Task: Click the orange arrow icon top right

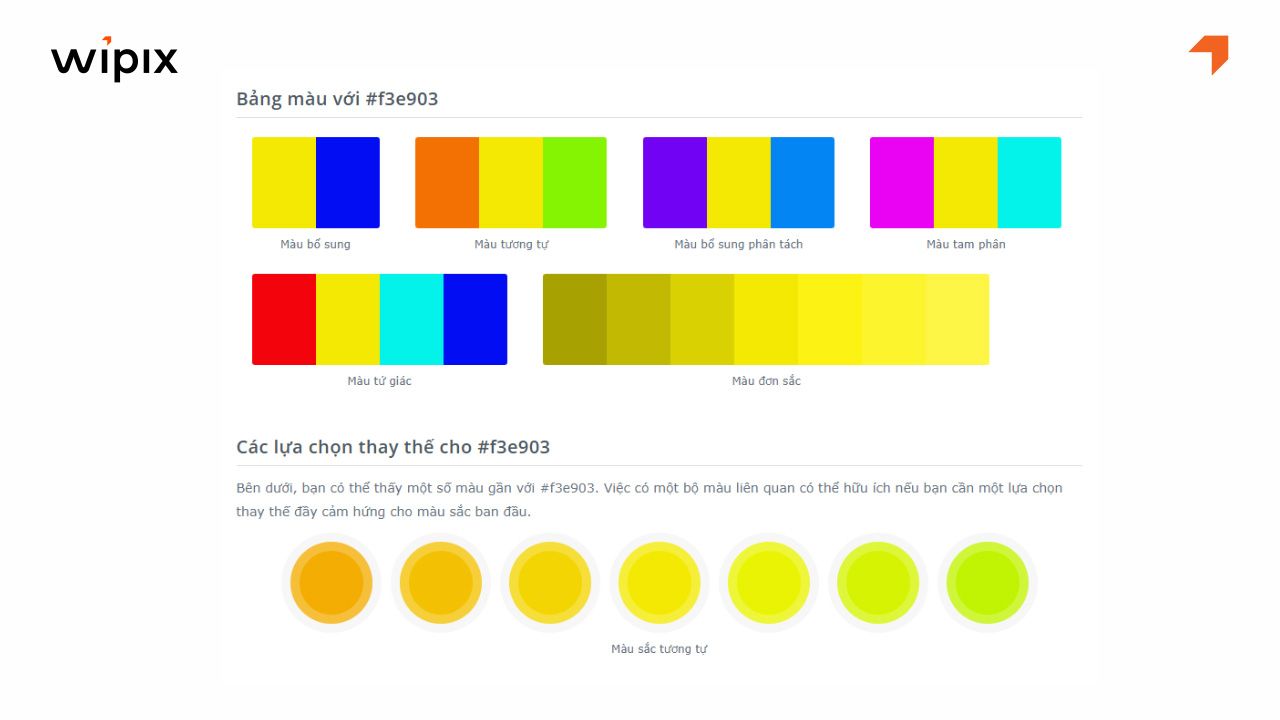Action: click(1209, 54)
